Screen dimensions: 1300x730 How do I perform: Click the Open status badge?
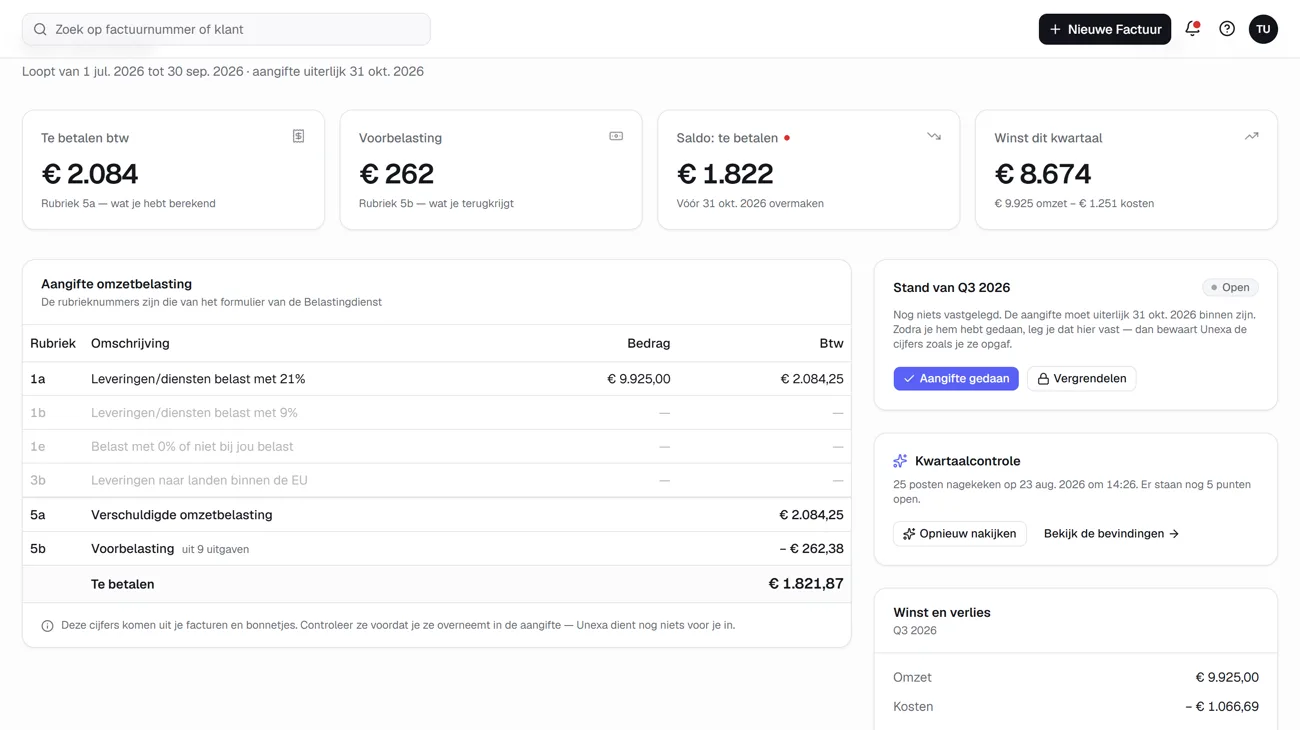[x=1230, y=287]
